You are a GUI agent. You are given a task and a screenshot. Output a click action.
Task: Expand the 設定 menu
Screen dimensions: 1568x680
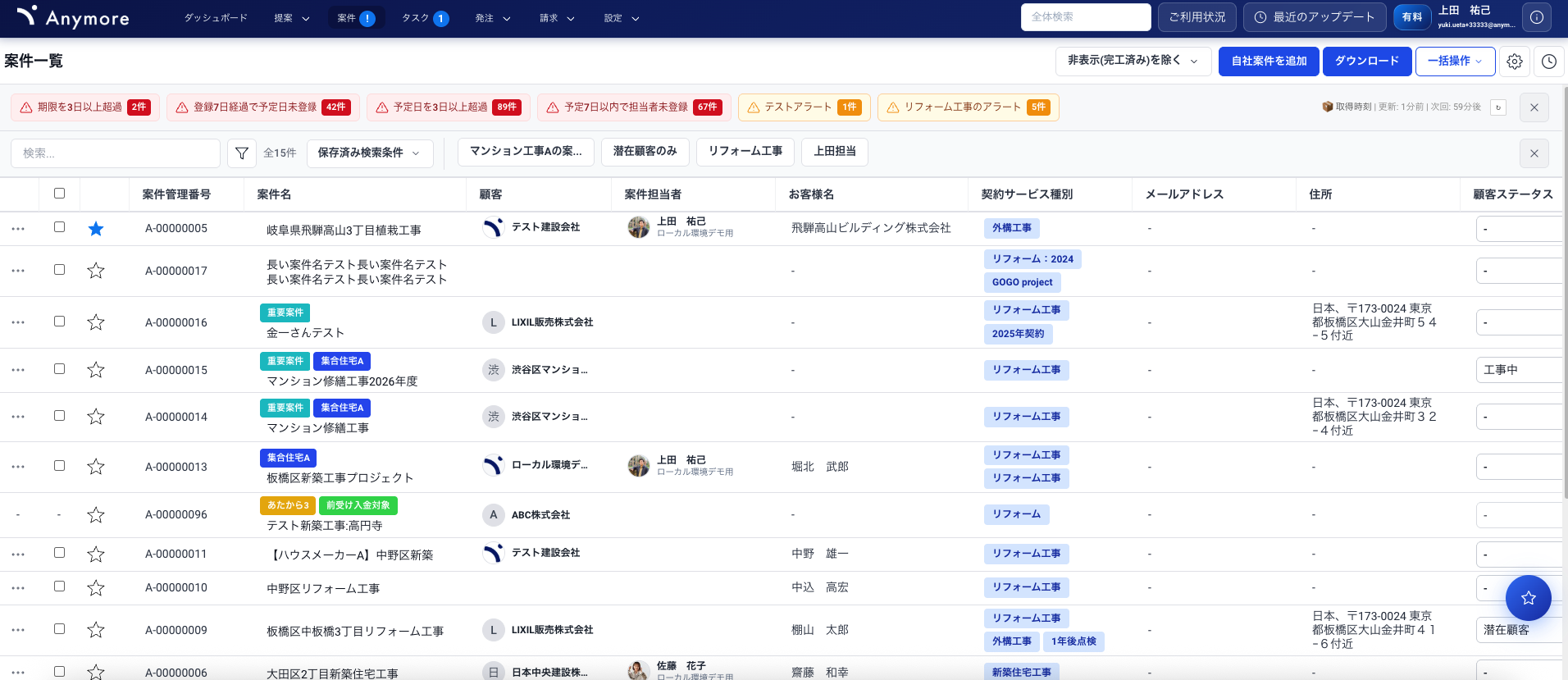(622, 18)
